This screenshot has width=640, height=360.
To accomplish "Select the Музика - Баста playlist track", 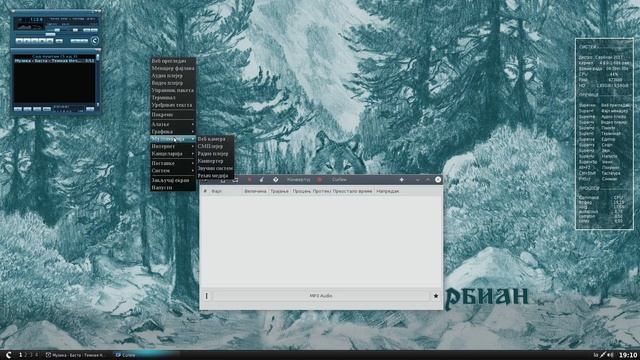I will click(55, 60).
